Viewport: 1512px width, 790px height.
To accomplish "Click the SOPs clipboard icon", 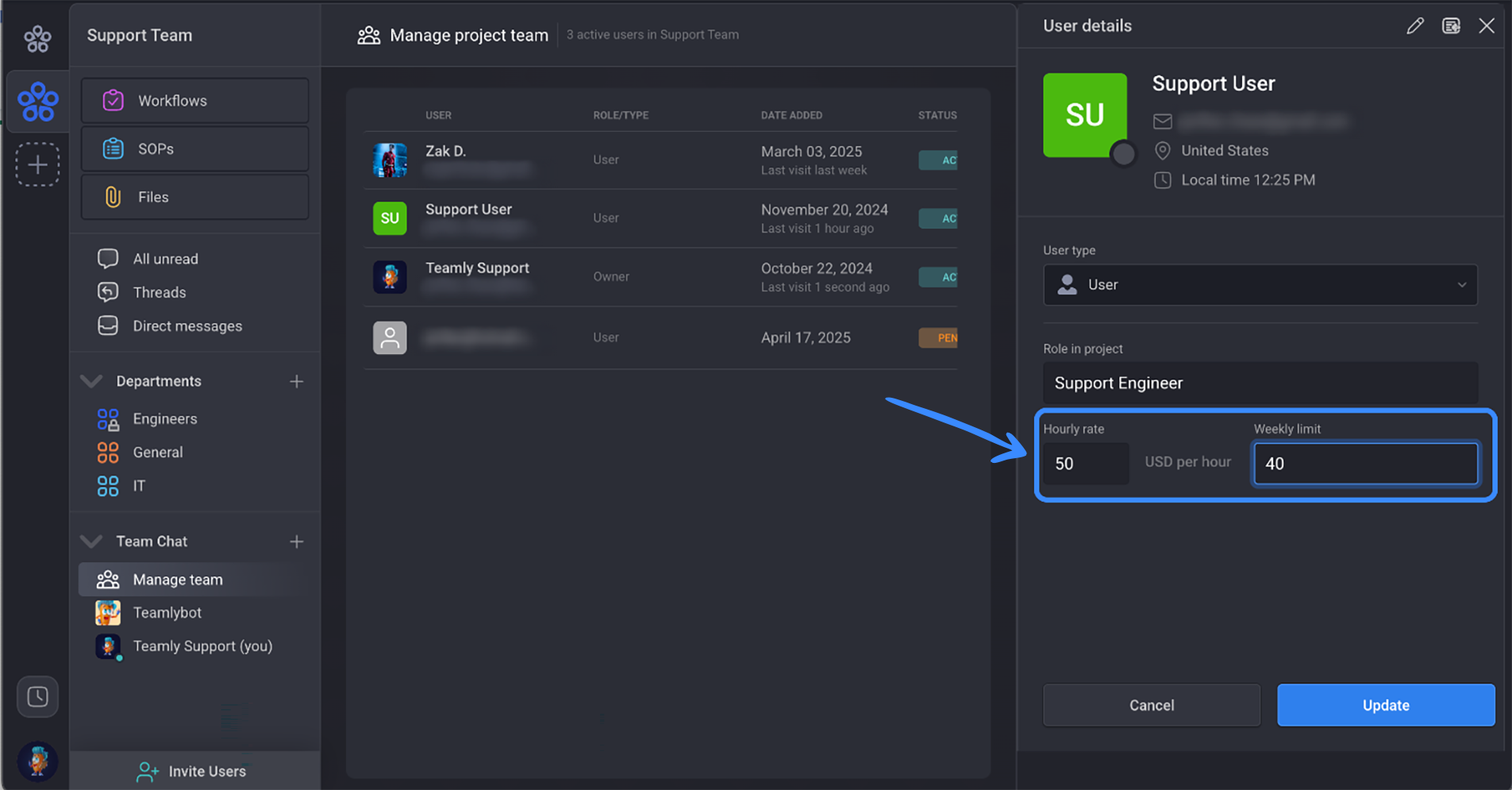I will point(113,148).
